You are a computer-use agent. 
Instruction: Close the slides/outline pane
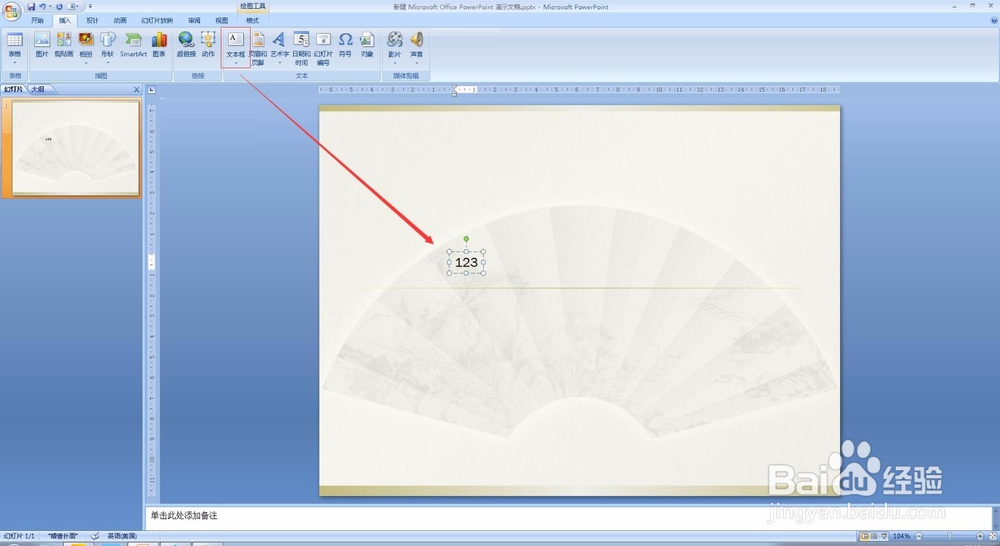coord(136,89)
